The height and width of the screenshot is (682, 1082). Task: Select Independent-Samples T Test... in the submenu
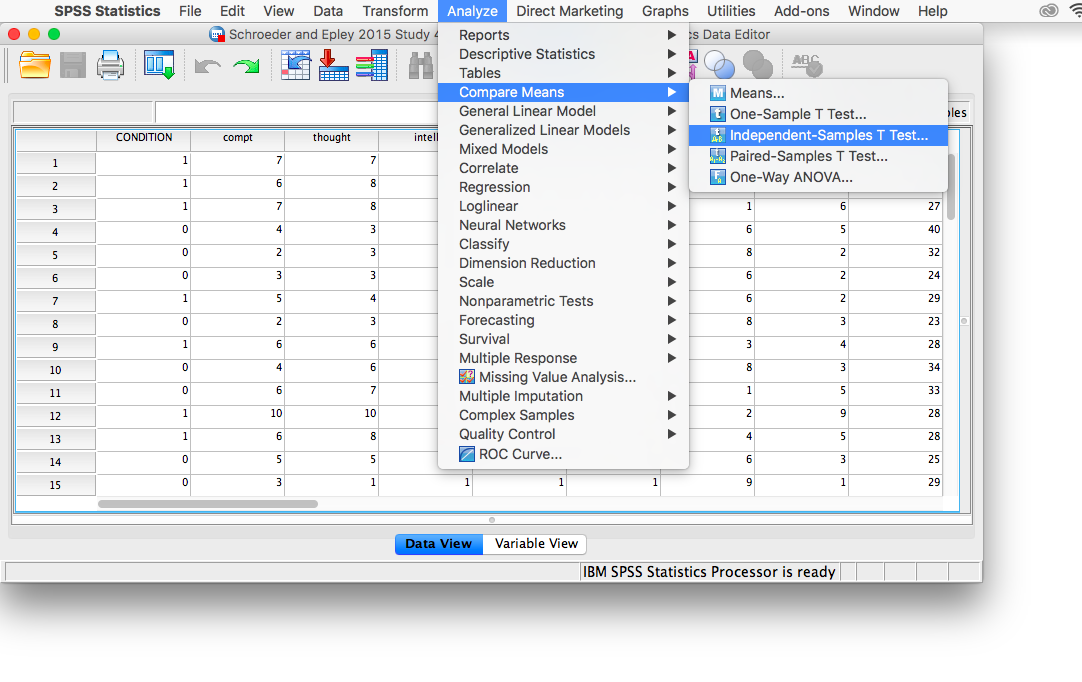pos(818,135)
